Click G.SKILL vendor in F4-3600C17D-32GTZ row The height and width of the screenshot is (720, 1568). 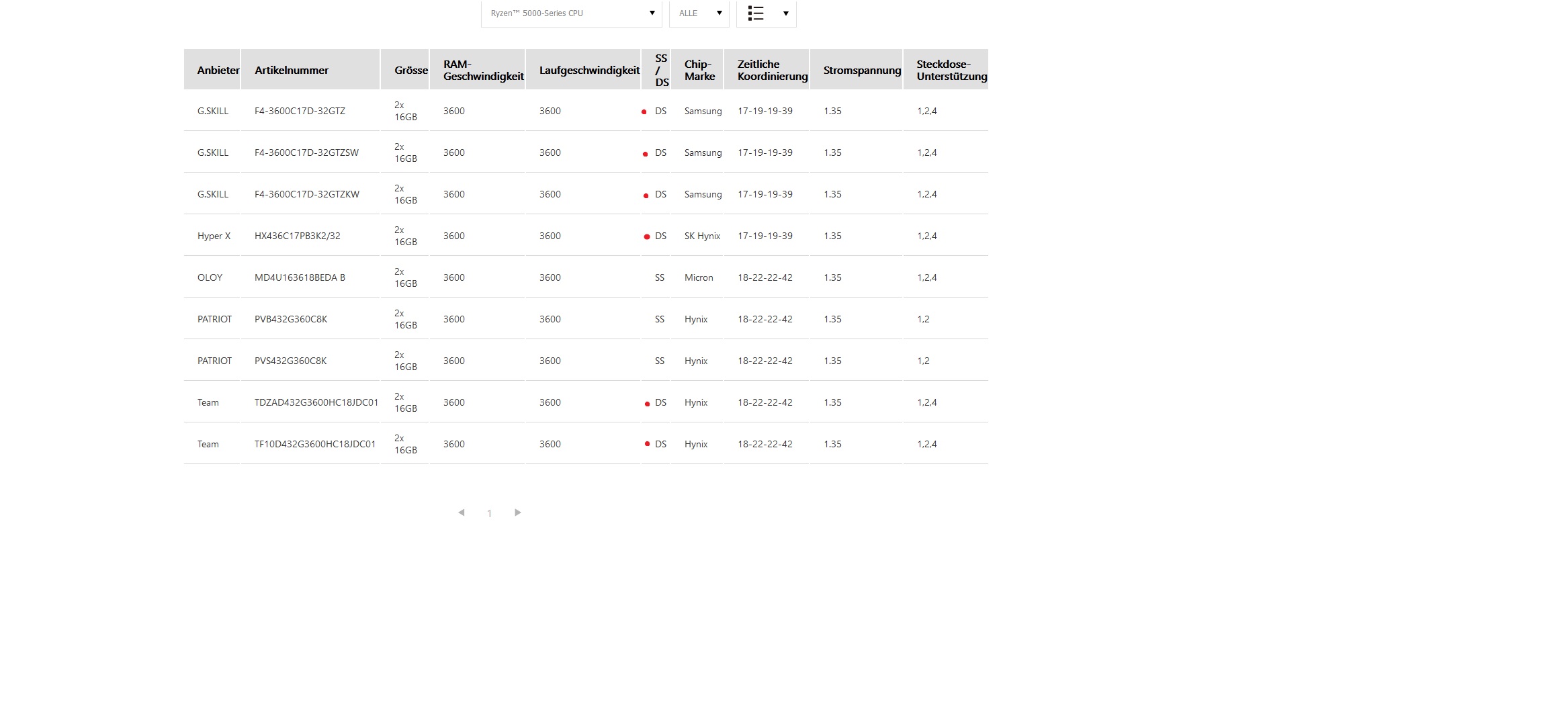213,111
